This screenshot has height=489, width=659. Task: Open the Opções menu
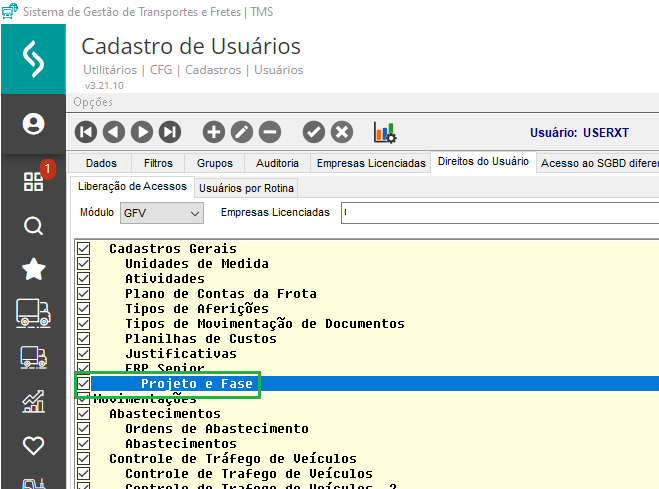93,102
